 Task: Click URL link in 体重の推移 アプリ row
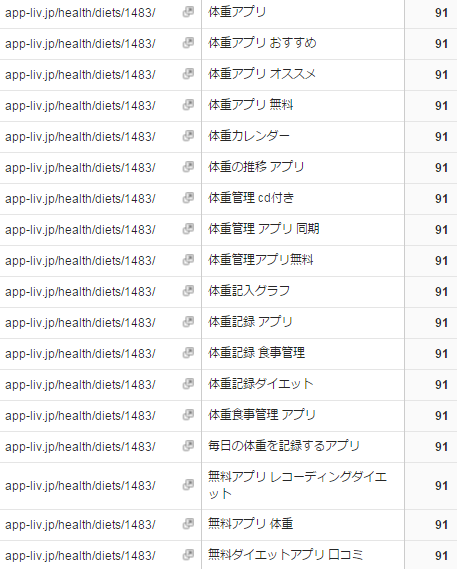(x=80, y=168)
